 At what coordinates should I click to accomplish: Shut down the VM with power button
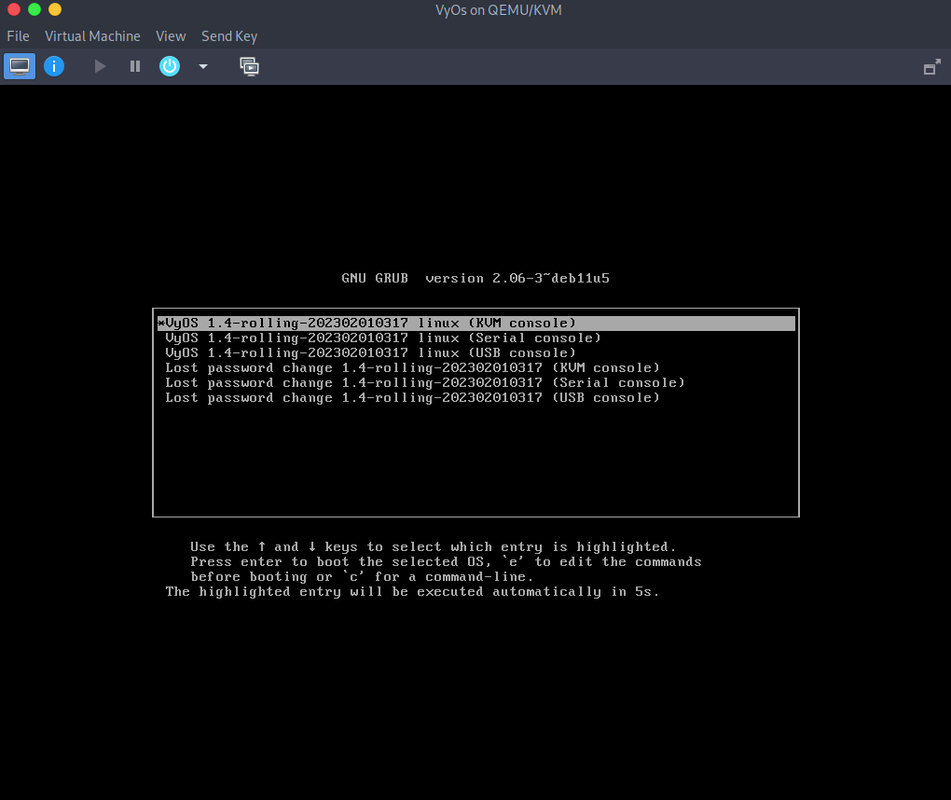(x=169, y=66)
